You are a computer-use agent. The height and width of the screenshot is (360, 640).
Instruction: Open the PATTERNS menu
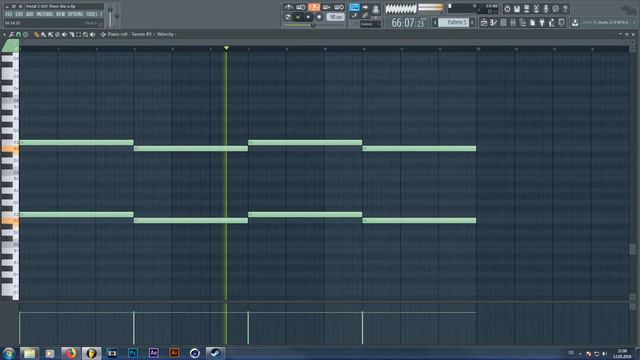point(44,14)
